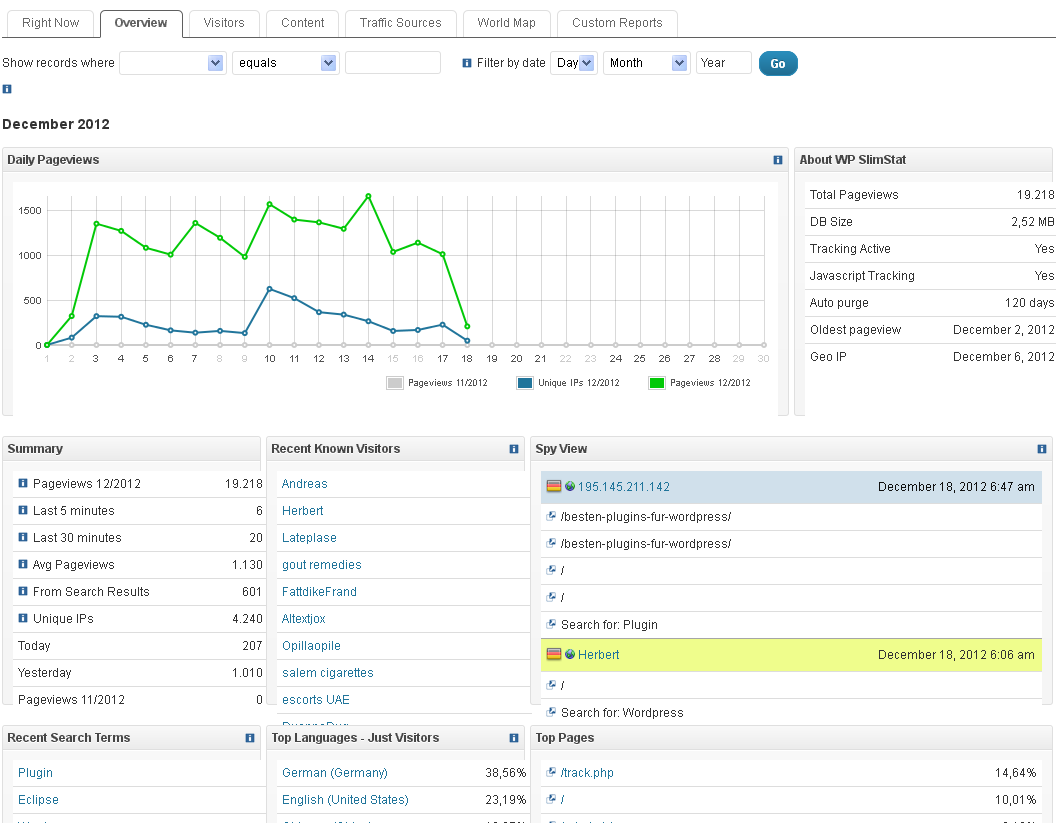1056x823 pixels.
Task: Select the Overview tab
Action: [141, 23]
